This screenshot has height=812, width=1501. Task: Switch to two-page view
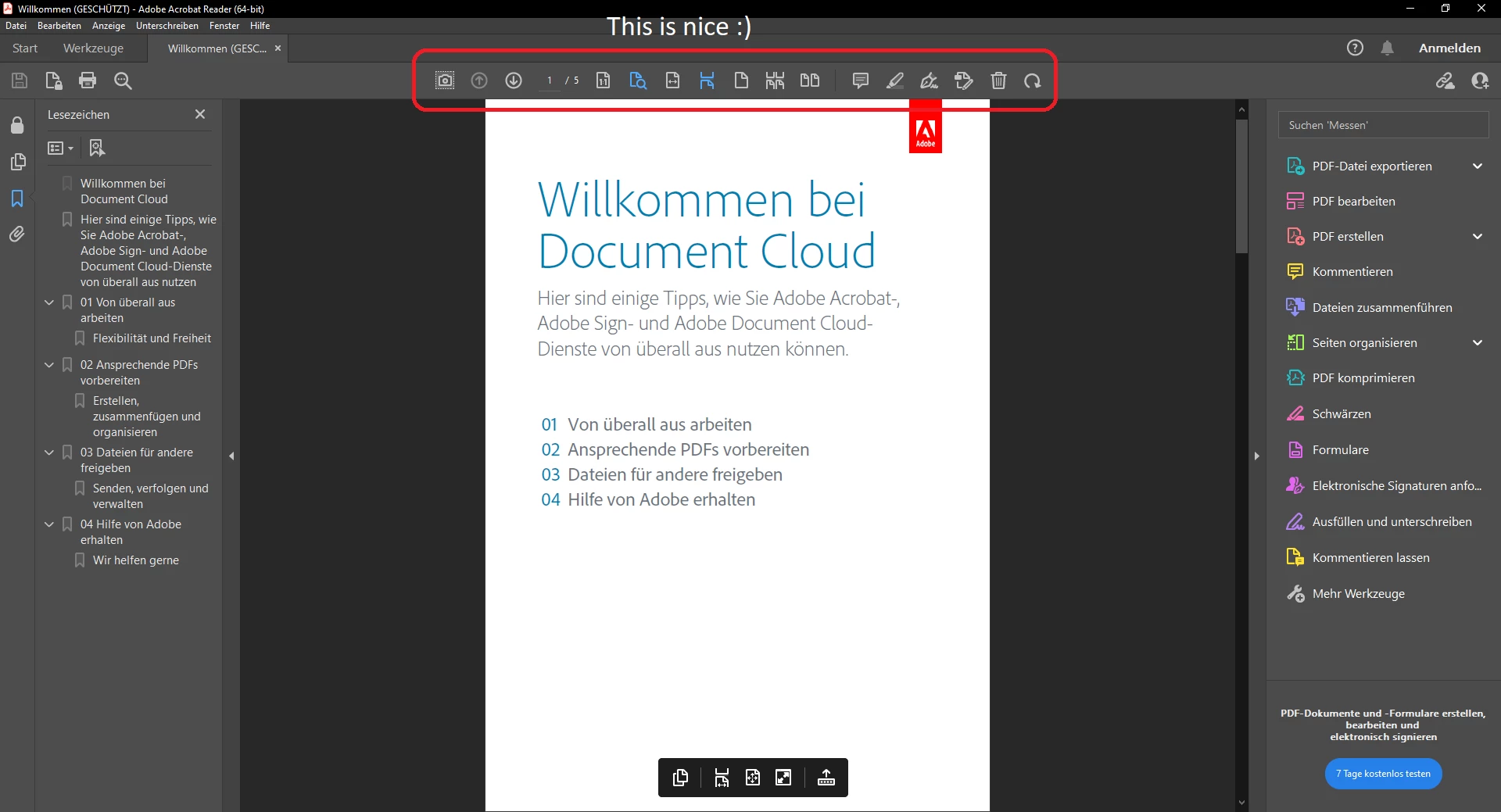(x=810, y=80)
